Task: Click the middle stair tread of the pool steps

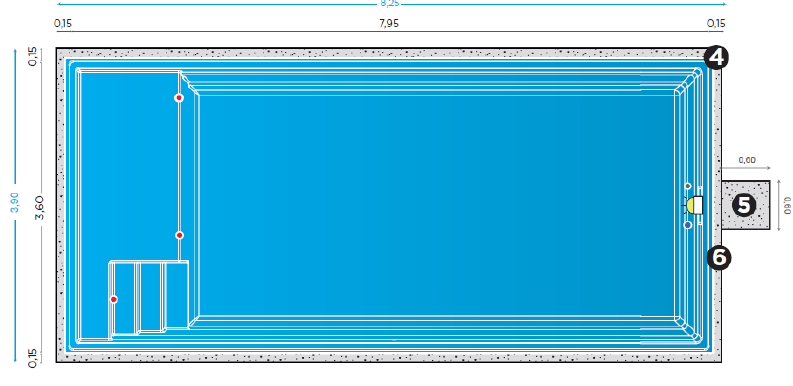Action: [151, 297]
